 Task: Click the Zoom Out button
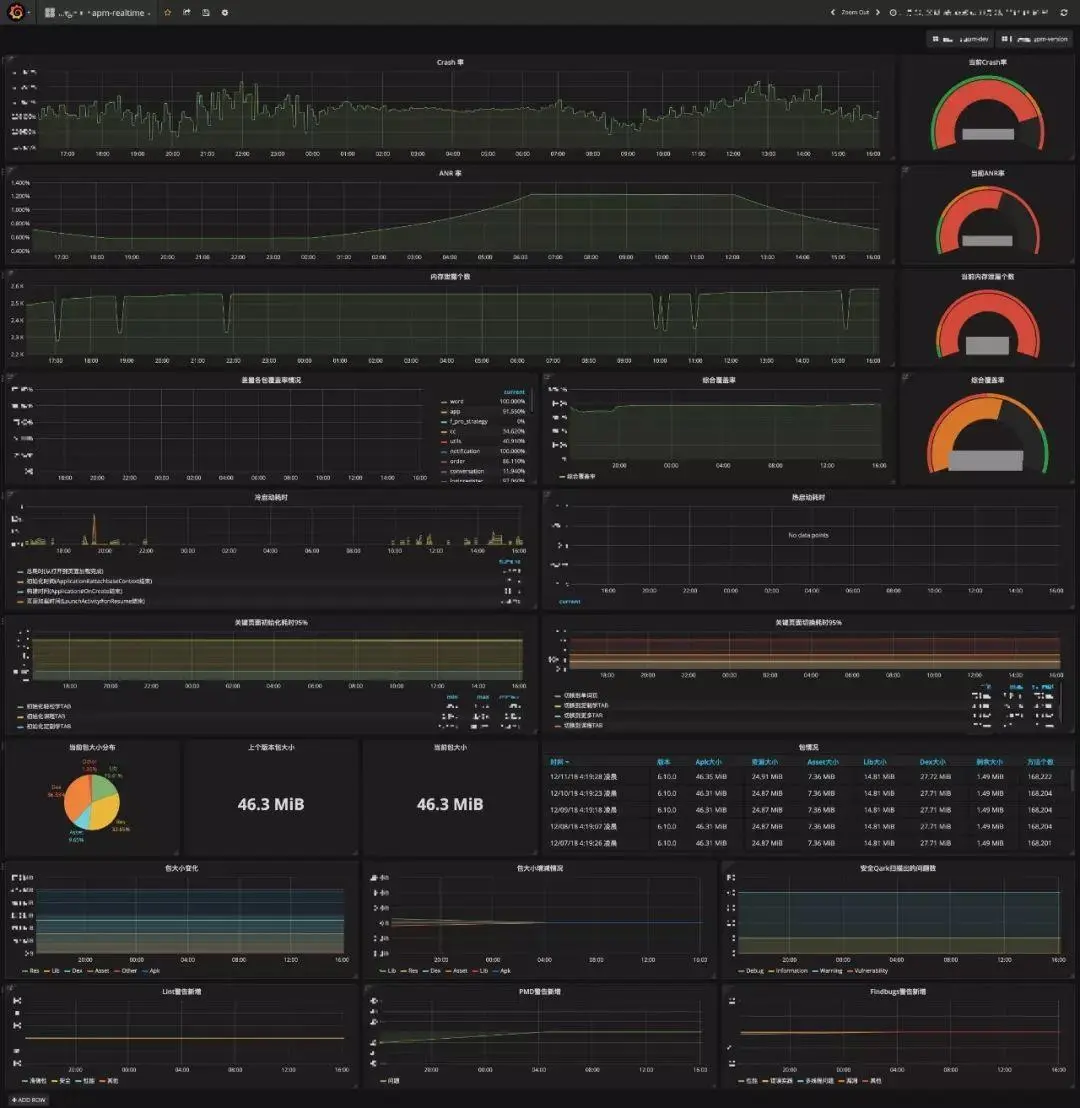click(855, 12)
